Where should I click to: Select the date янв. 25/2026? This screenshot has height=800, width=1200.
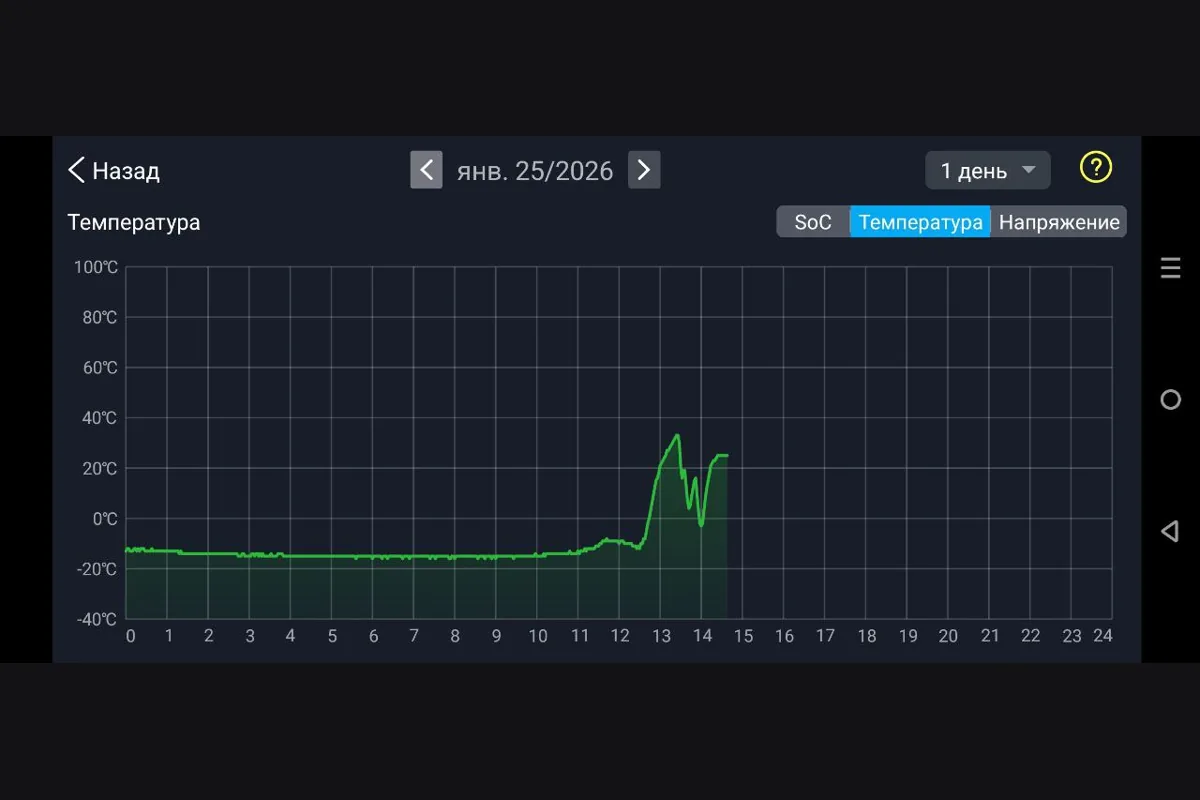[x=535, y=171]
